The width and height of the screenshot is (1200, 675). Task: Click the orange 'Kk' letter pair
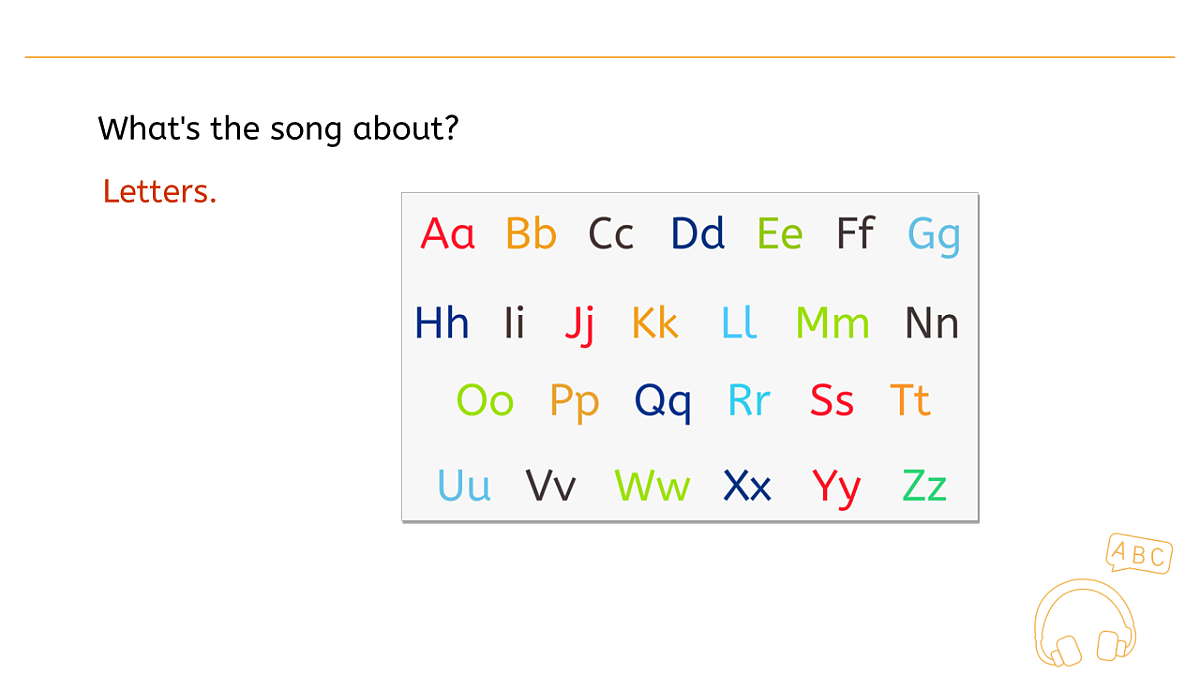point(655,323)
